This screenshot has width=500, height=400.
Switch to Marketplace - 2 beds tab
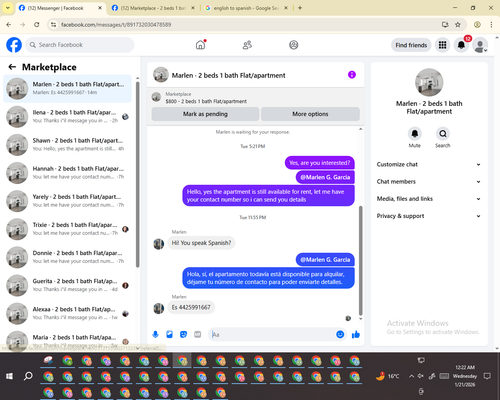pos(153,8)
